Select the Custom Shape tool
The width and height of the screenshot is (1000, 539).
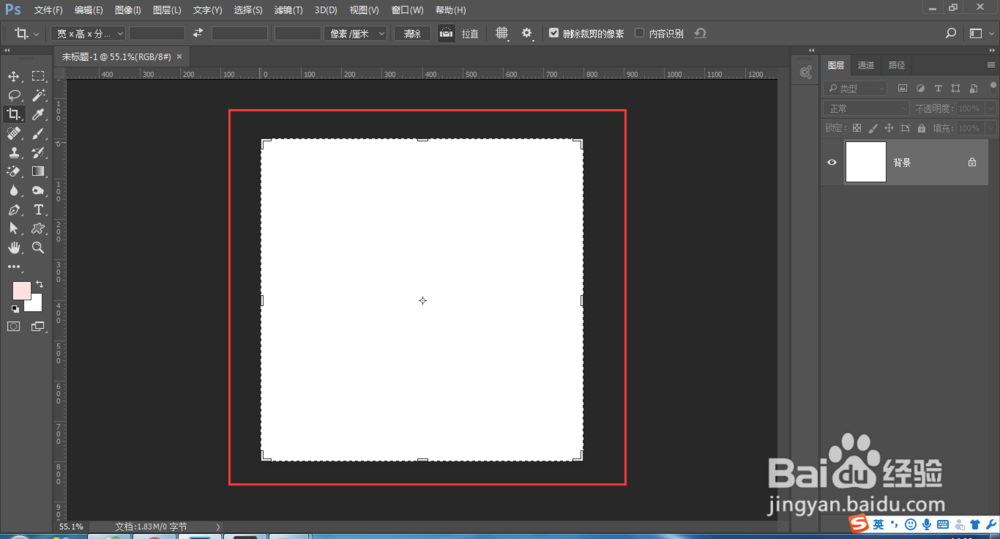tap(38, 228)
